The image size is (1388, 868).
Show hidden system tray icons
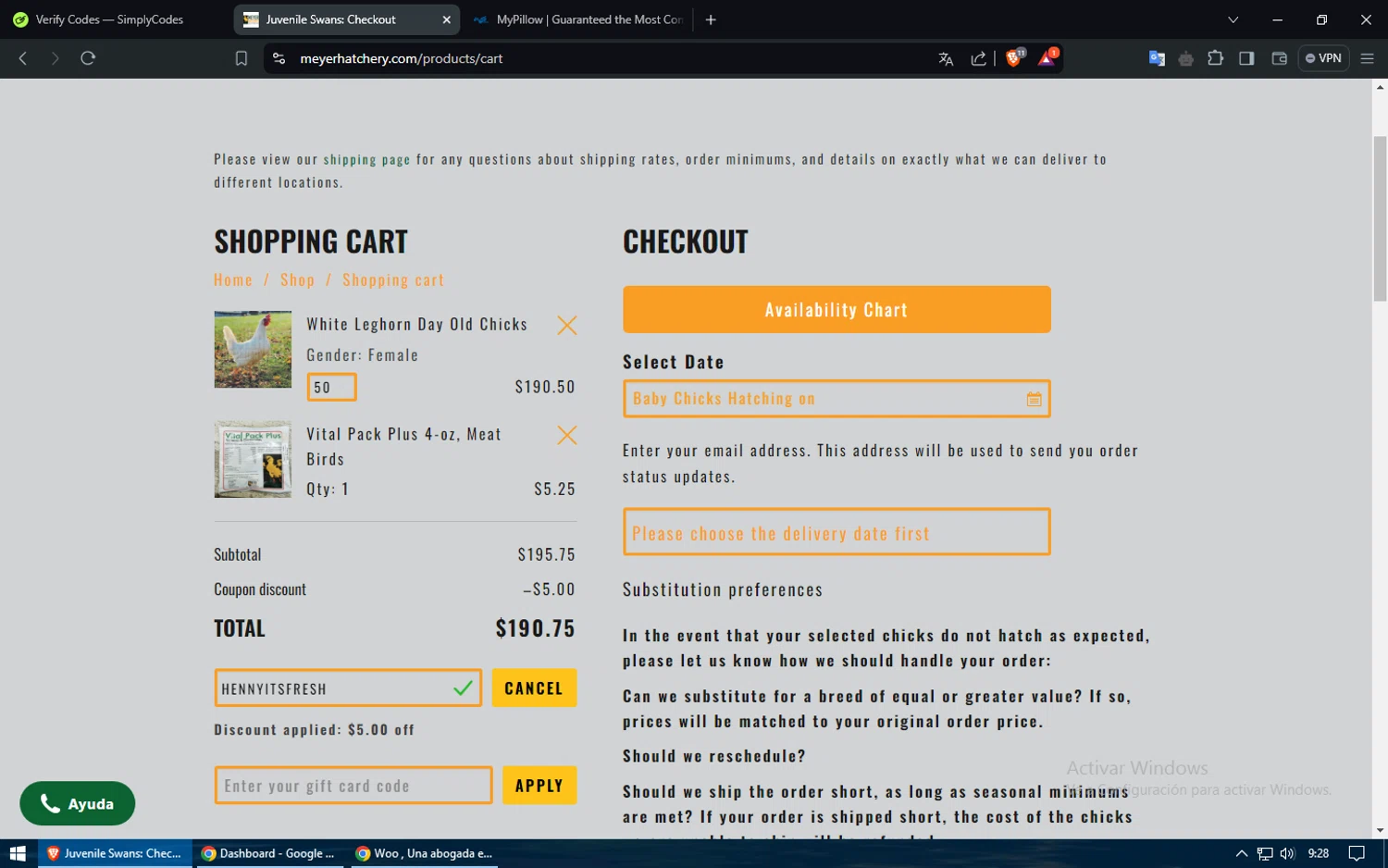coord(1242,853)
